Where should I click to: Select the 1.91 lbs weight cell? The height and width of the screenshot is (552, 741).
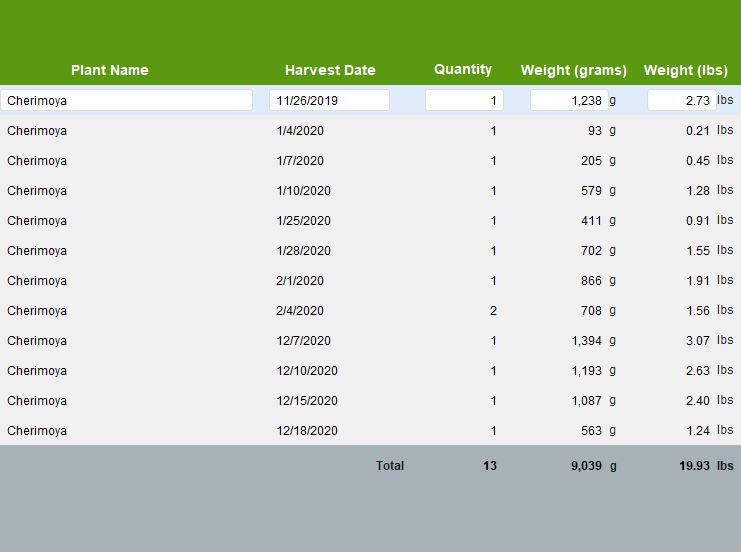[x=698, y=281]
